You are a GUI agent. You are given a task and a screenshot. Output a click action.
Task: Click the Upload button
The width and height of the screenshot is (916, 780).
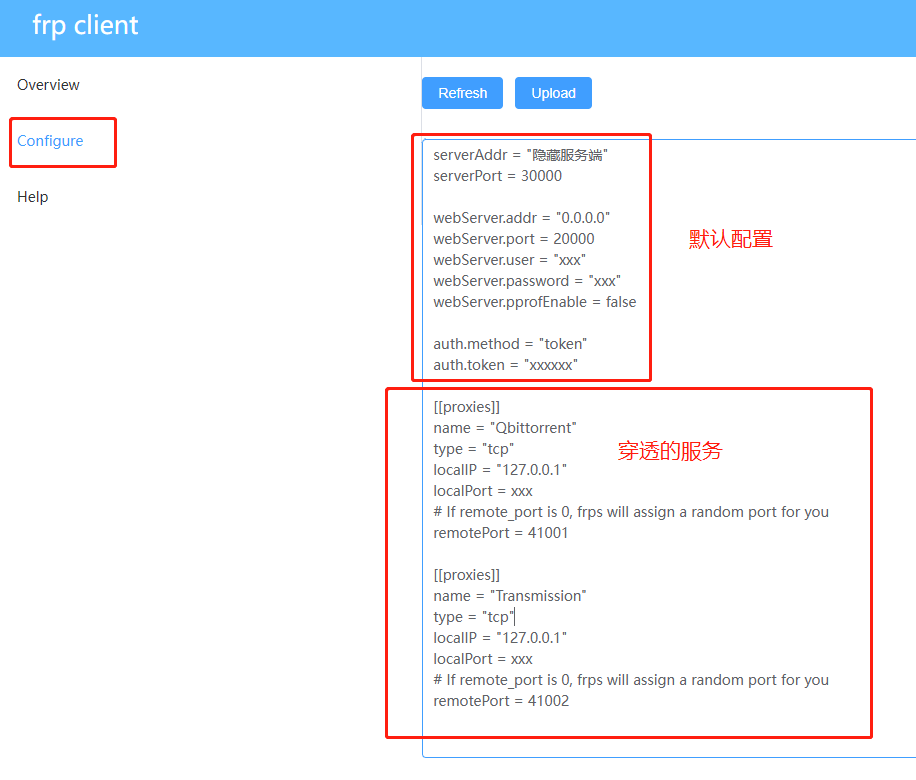553,92
